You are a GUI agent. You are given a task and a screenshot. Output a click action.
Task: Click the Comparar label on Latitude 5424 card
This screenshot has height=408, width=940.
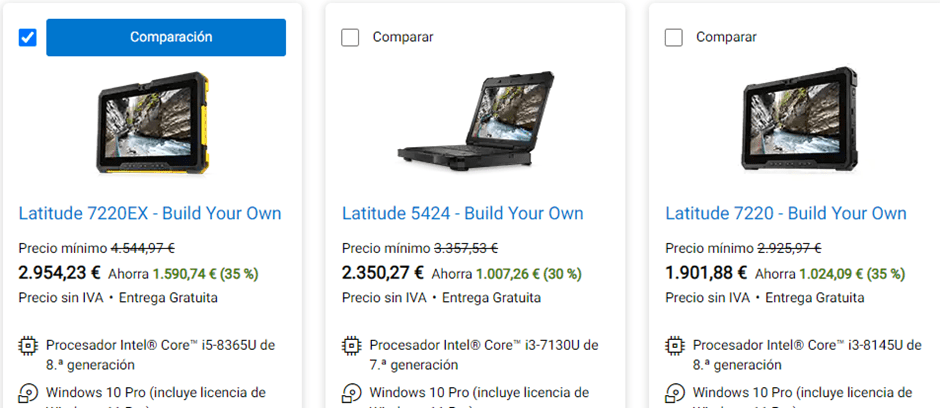pyautogui.click(x=403, y=37)
